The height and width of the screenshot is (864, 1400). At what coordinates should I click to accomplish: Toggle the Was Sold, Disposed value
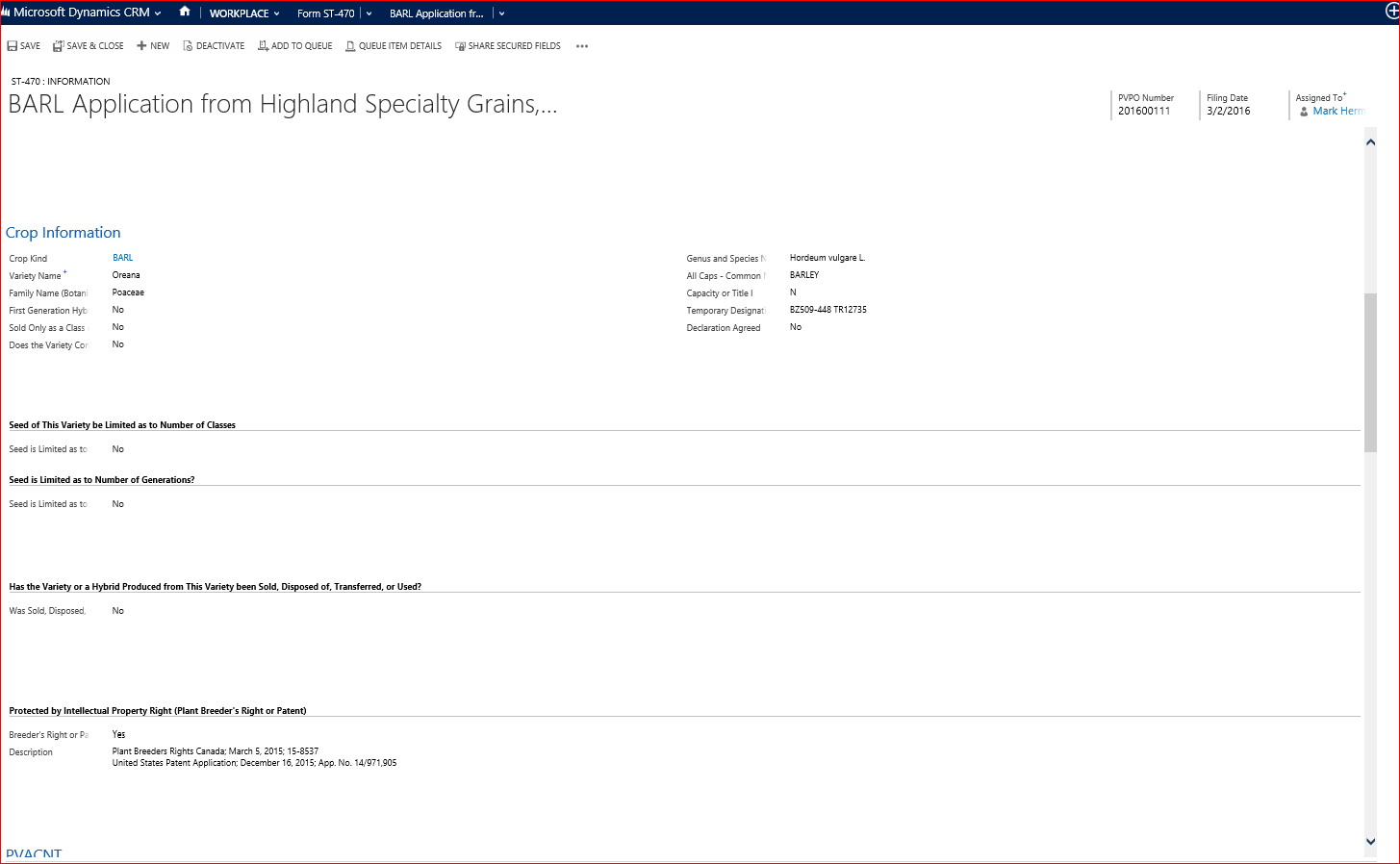(118, 611)
